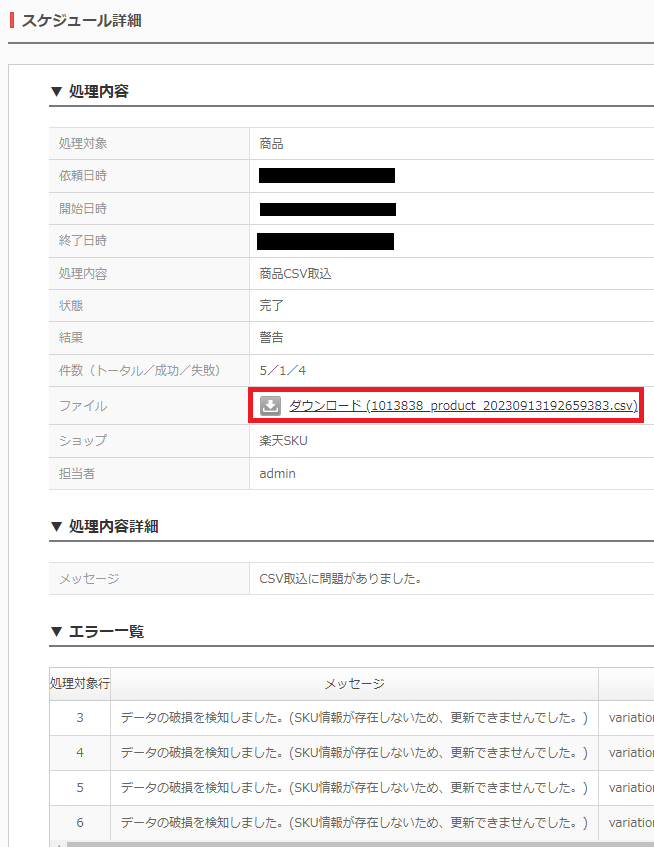The height and width of the screenshot is (847, 654).
Task: Collapse the 処理内容詳細 section triangle
Action: [56, 526]
